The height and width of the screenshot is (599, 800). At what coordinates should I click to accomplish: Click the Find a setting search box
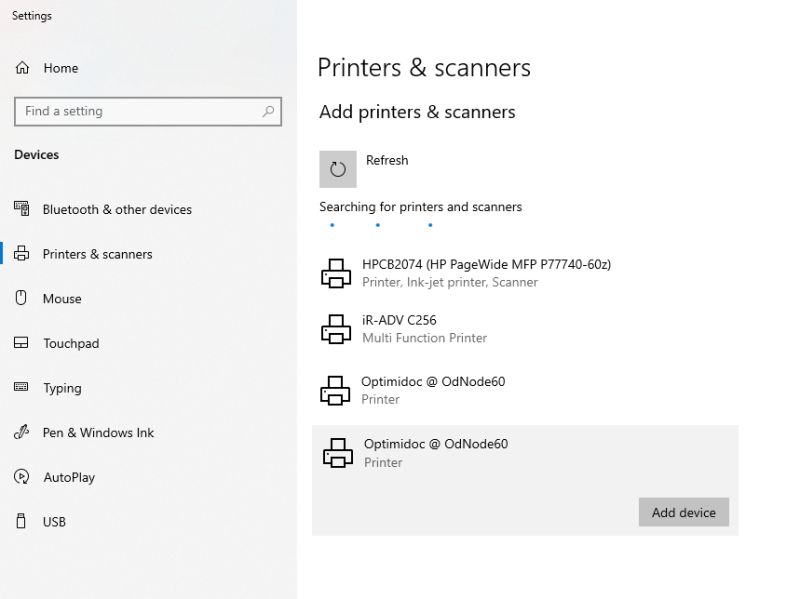point(148,111)
